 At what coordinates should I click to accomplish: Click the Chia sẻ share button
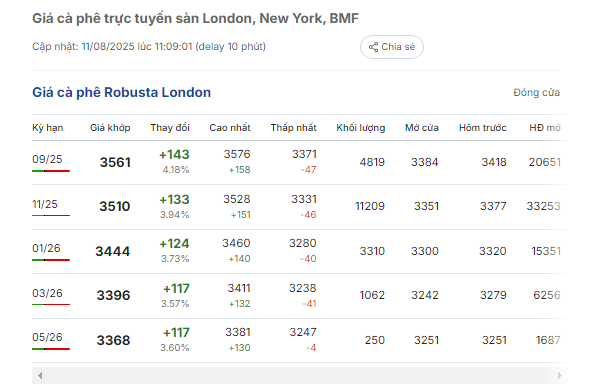(x=391, y=47)
